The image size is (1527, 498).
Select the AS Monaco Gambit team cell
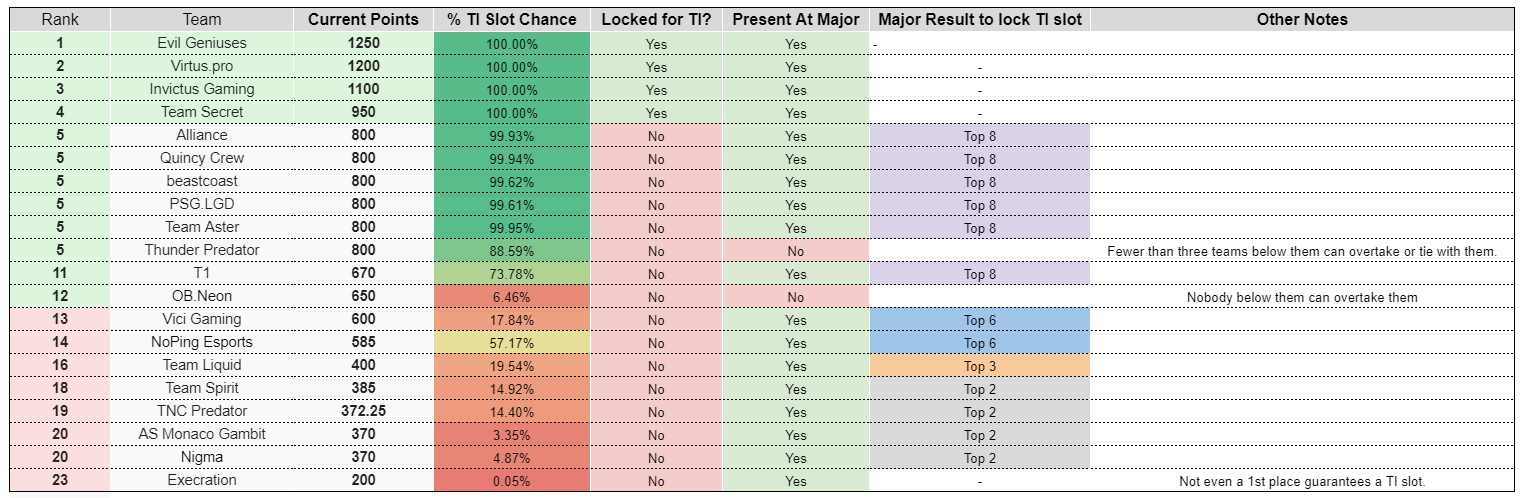coord(202,434)
